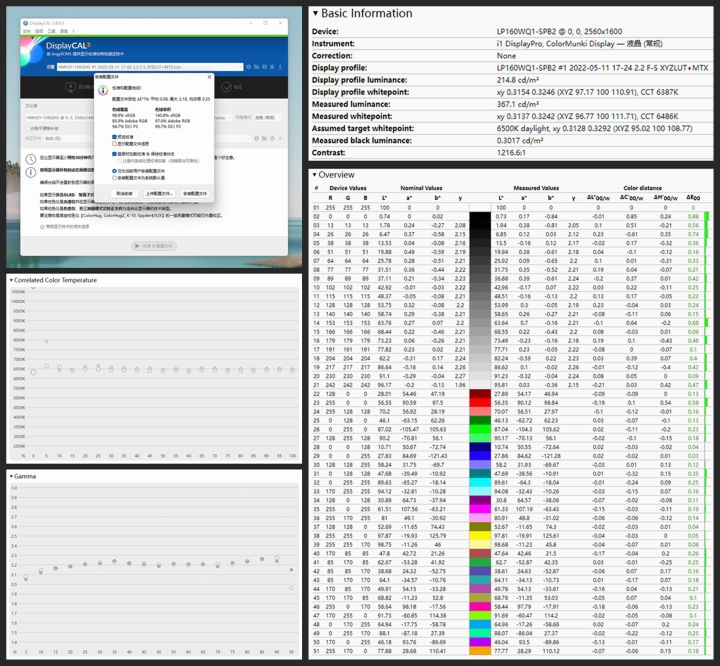The width and height of the screenshot is (720, 666).
Task: Toggle the 预览校准 preview calibration checkbox
Action: [x=114, y=137]
